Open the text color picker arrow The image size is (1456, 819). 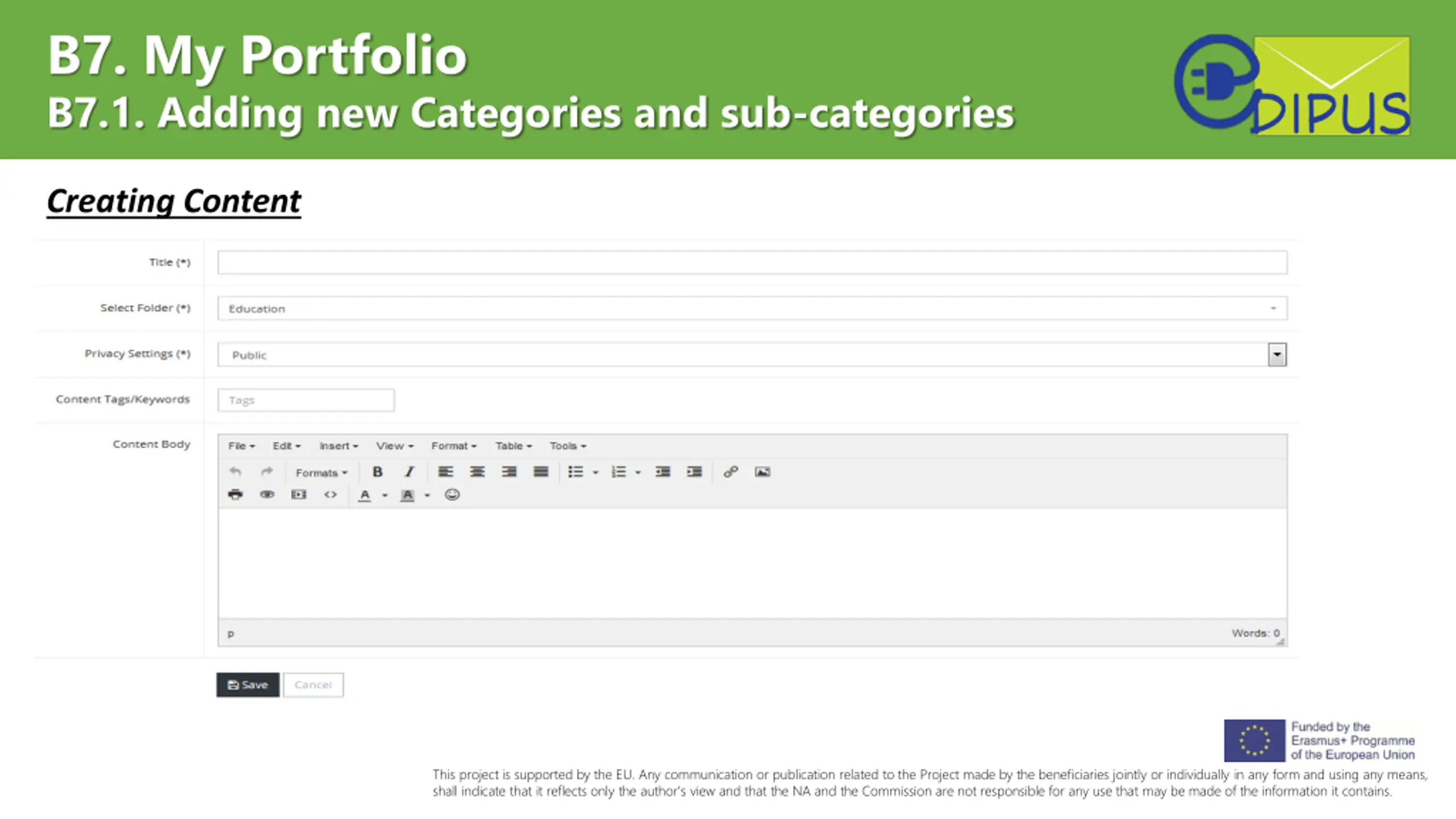385,495
